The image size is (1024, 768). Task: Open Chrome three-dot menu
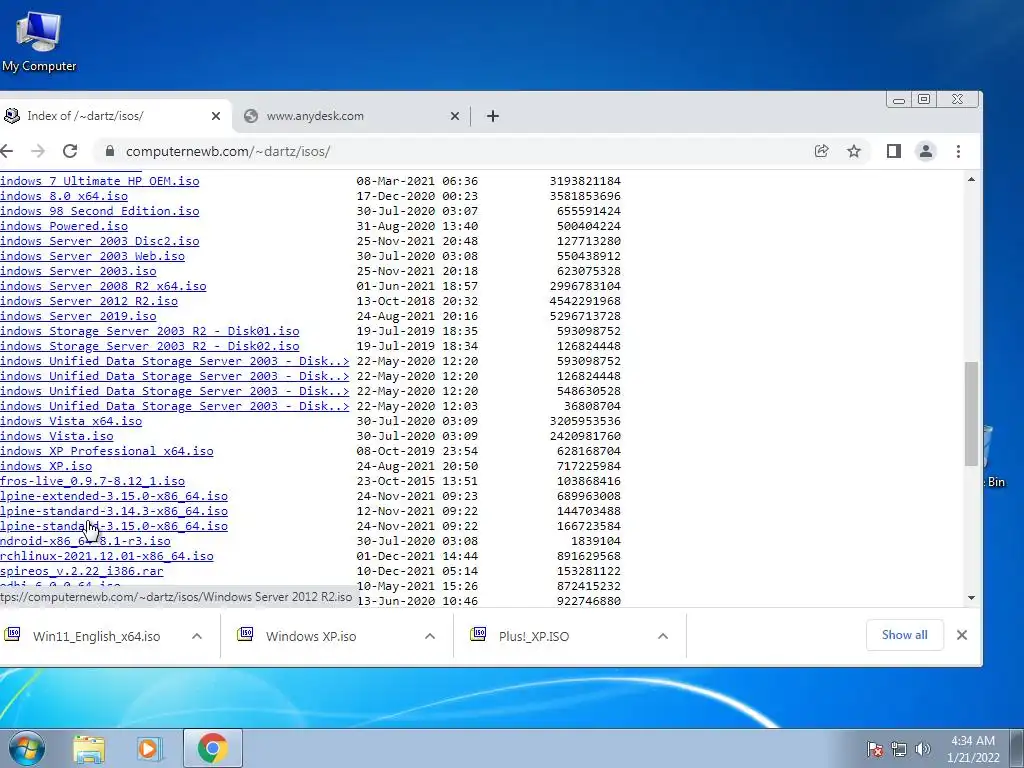click(958, 152)
